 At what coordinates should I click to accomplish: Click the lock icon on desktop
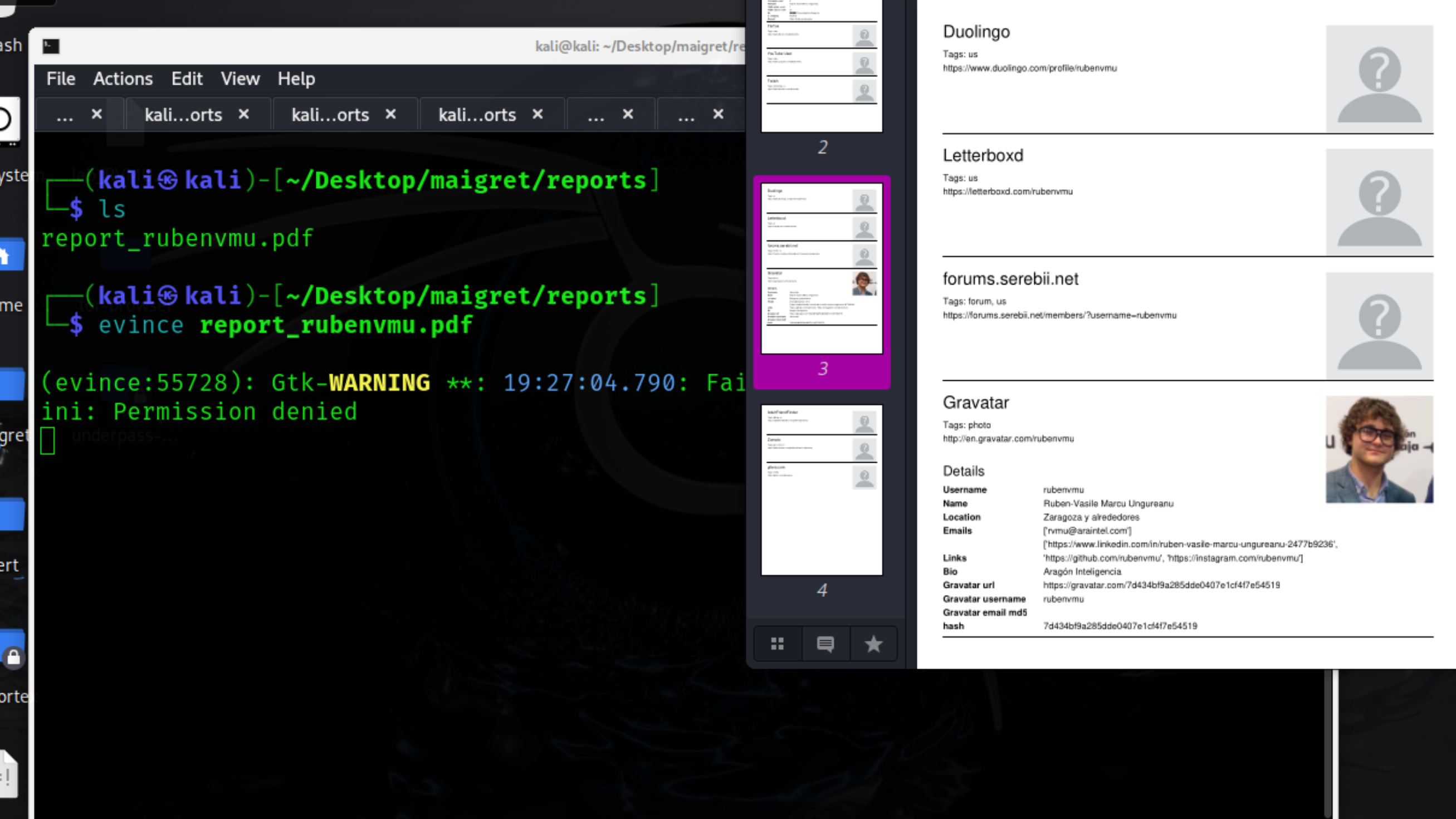(x=13, y=657)
